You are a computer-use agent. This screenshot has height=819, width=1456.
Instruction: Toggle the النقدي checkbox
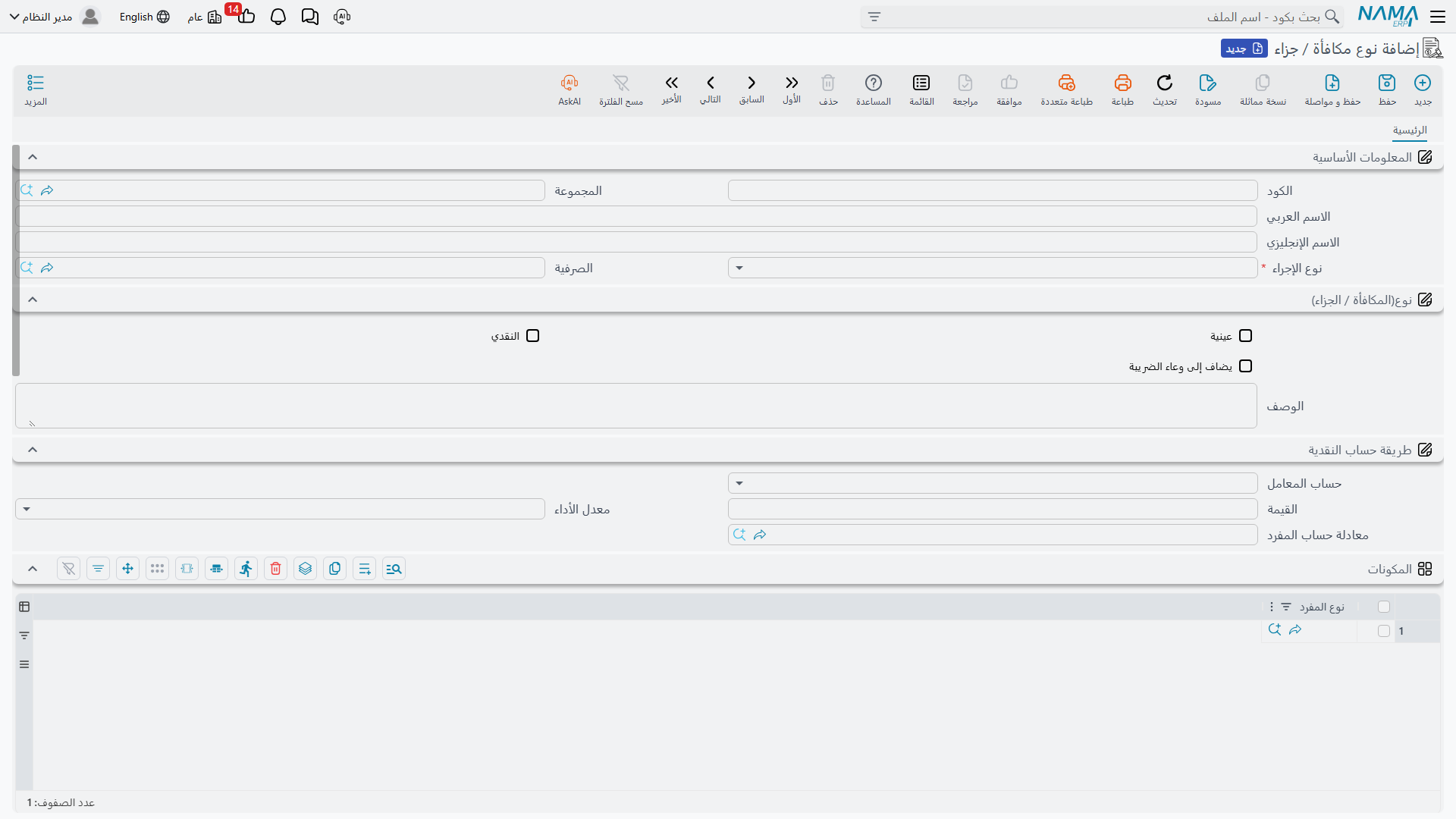(x=532, y=336)
